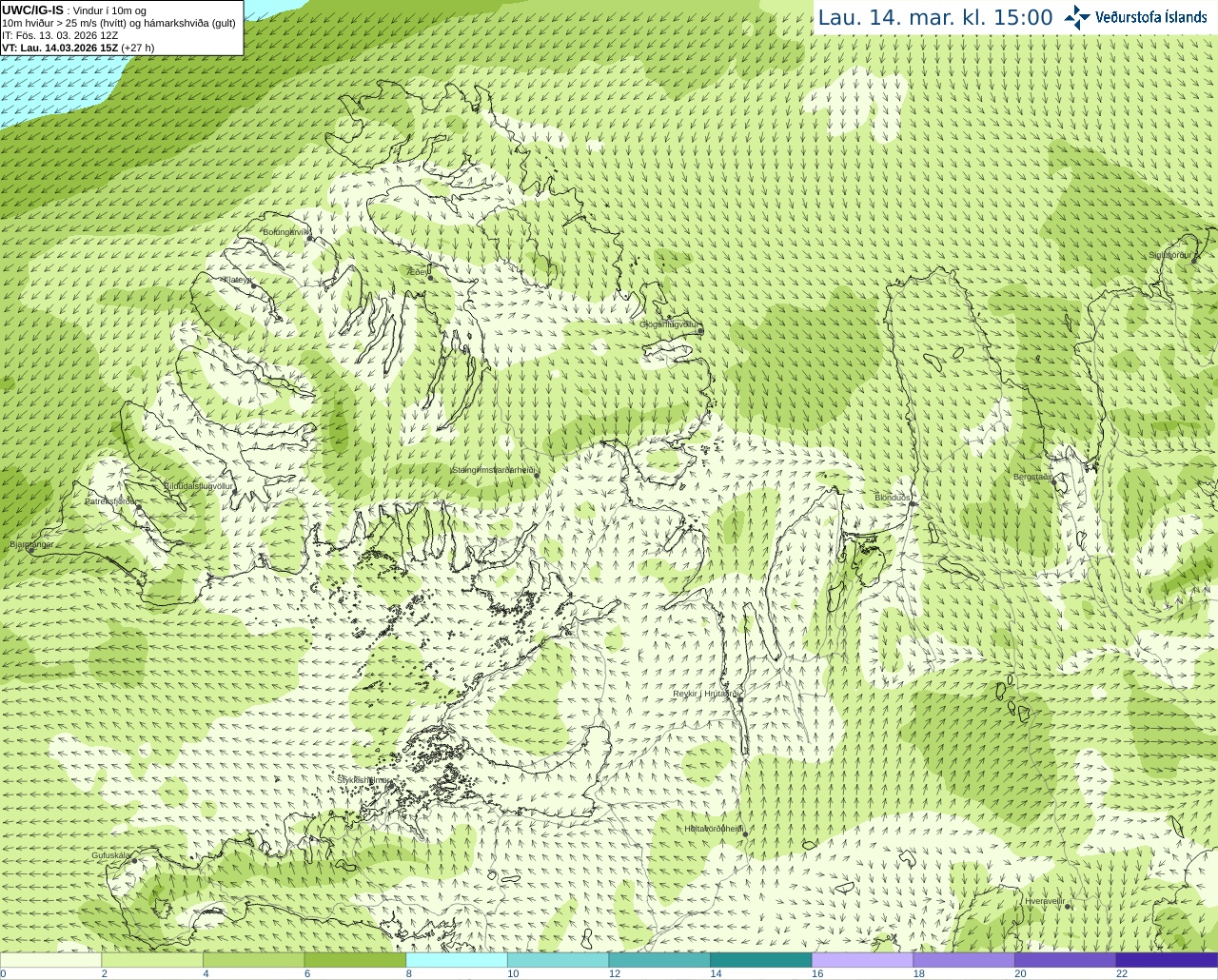1218x980 pixels.
Task: Click the legend value 22
Action: coord(1122,973)
